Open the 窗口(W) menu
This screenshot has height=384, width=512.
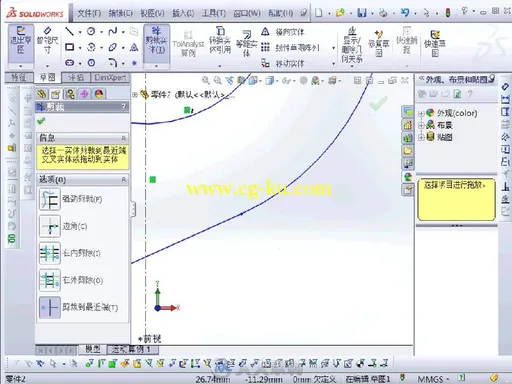pyautogui.click(x=247, y=13)
